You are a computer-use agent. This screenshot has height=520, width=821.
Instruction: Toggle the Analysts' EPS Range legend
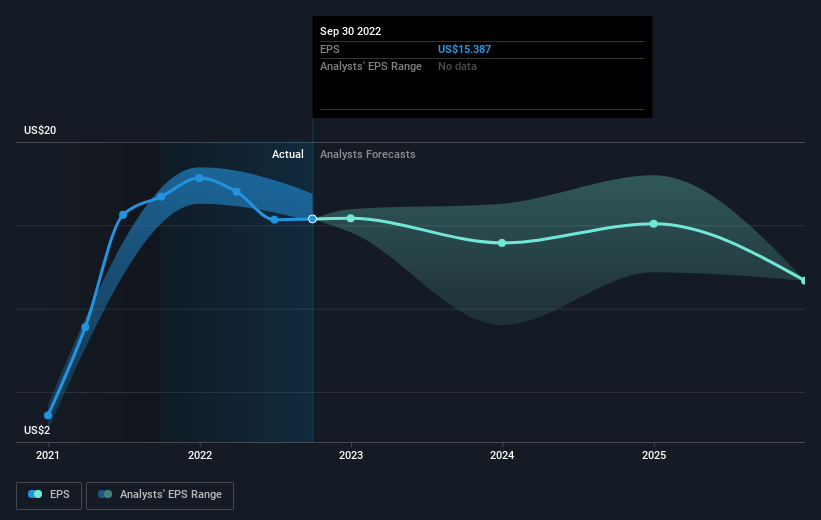[160, 495]
